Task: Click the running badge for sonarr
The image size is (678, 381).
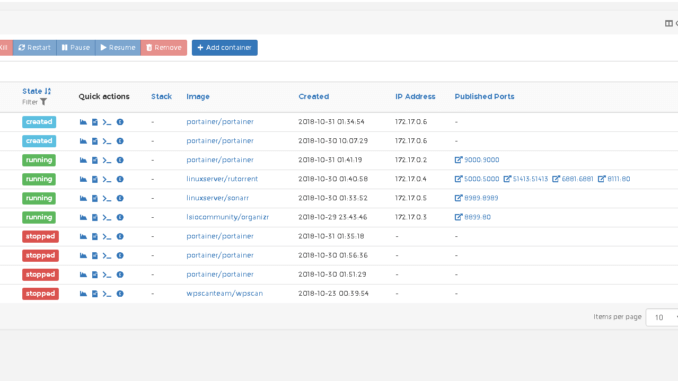Action: pyautogui.click(x=39, y=198)
